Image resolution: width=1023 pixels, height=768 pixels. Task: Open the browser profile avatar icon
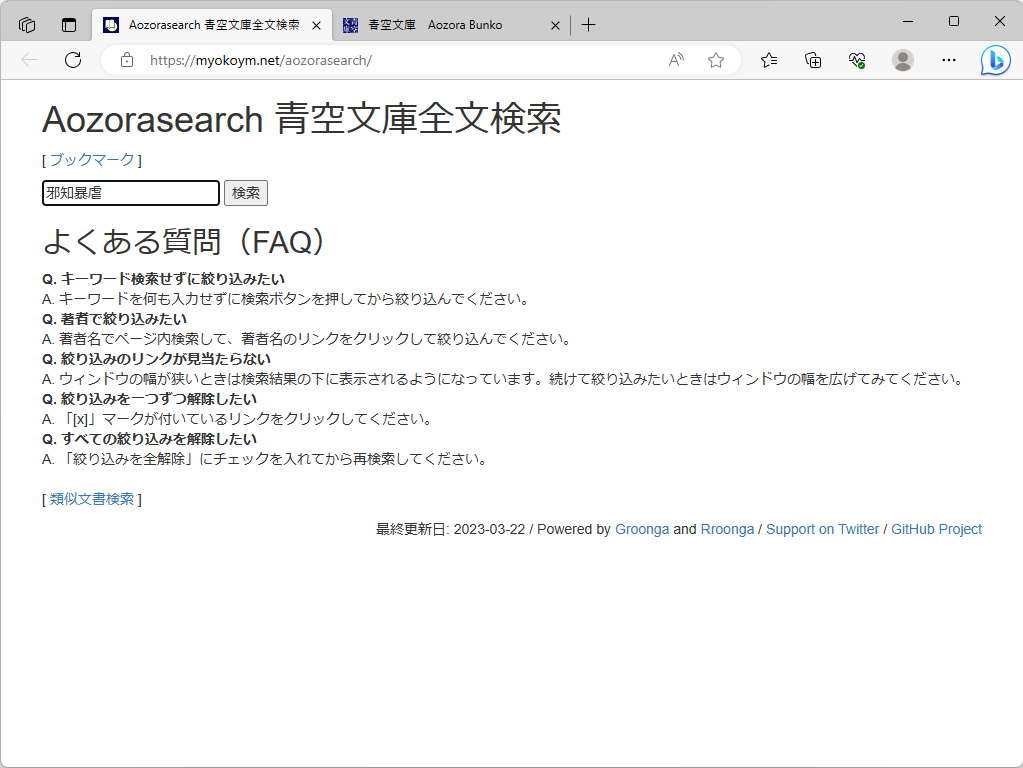point(902,60)
